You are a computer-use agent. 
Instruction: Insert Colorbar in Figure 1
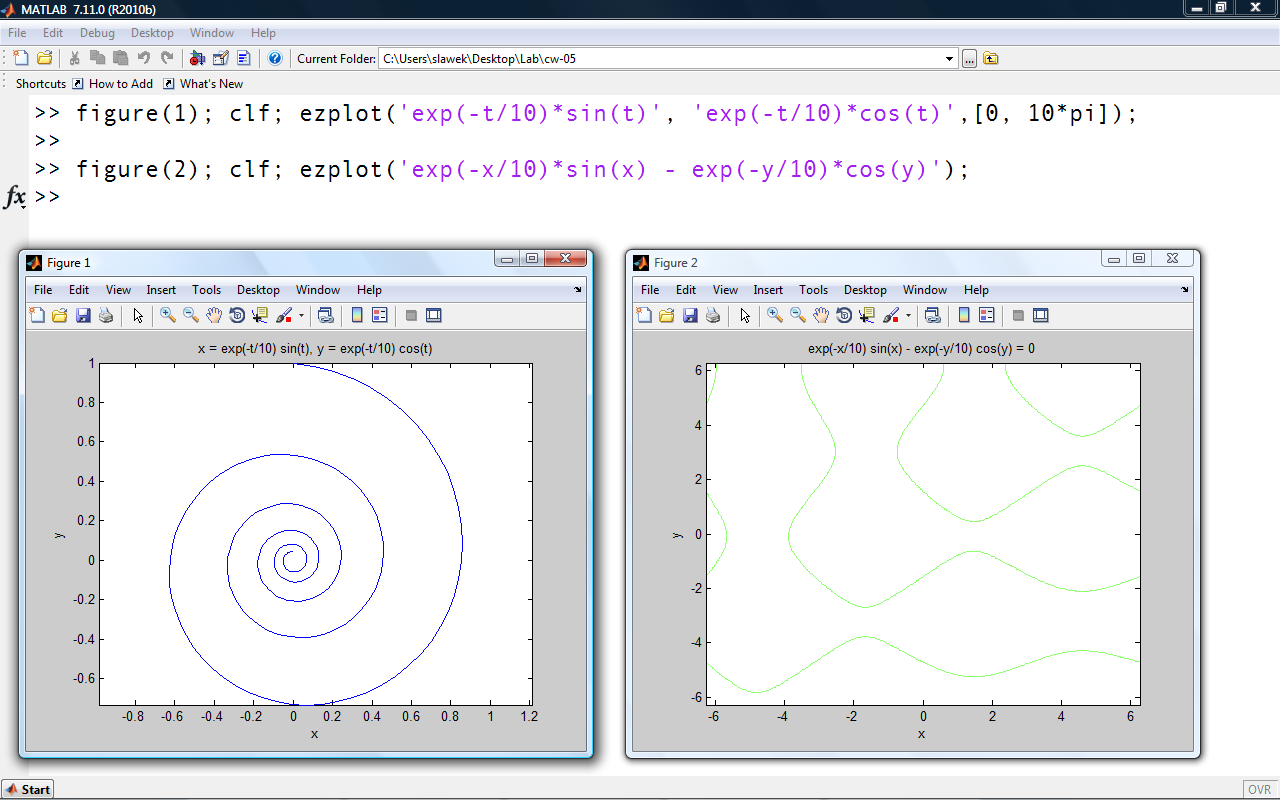point(357,316)
